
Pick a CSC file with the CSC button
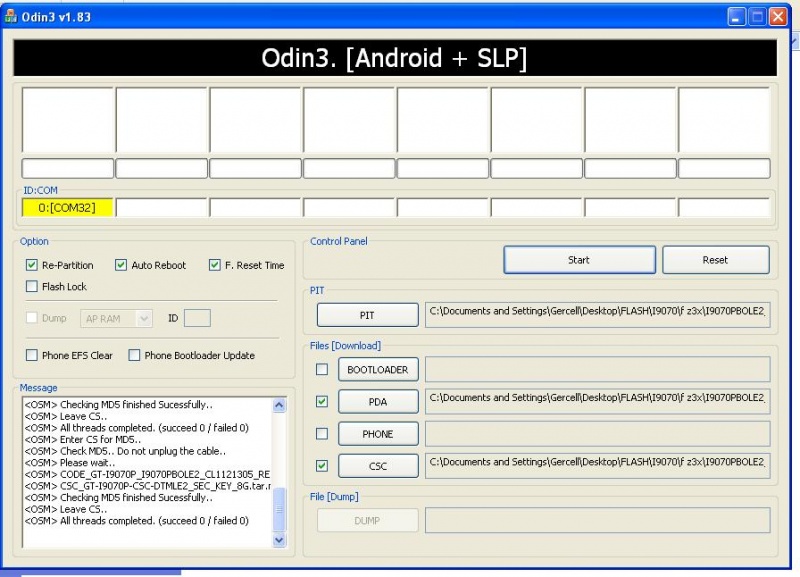pos(378,466)
